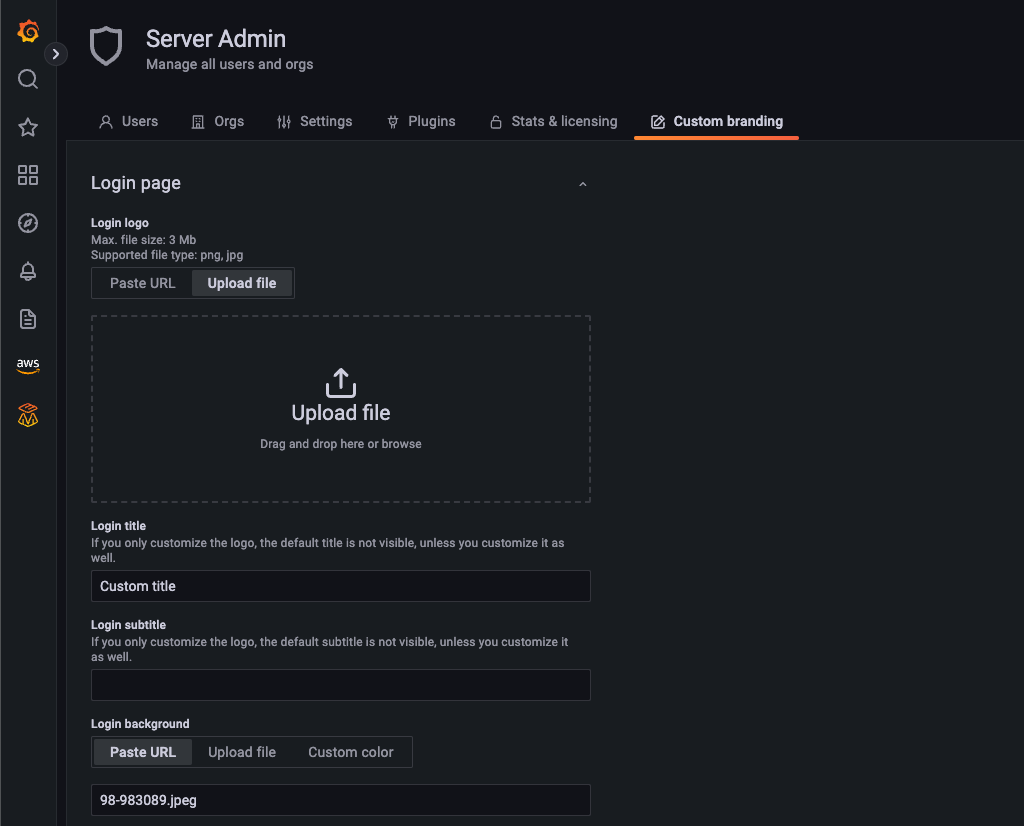The width and height of the screenshot is (1024, 826).
Task: Click the orange plugin icon below AWS
Action: click(27, 414)
